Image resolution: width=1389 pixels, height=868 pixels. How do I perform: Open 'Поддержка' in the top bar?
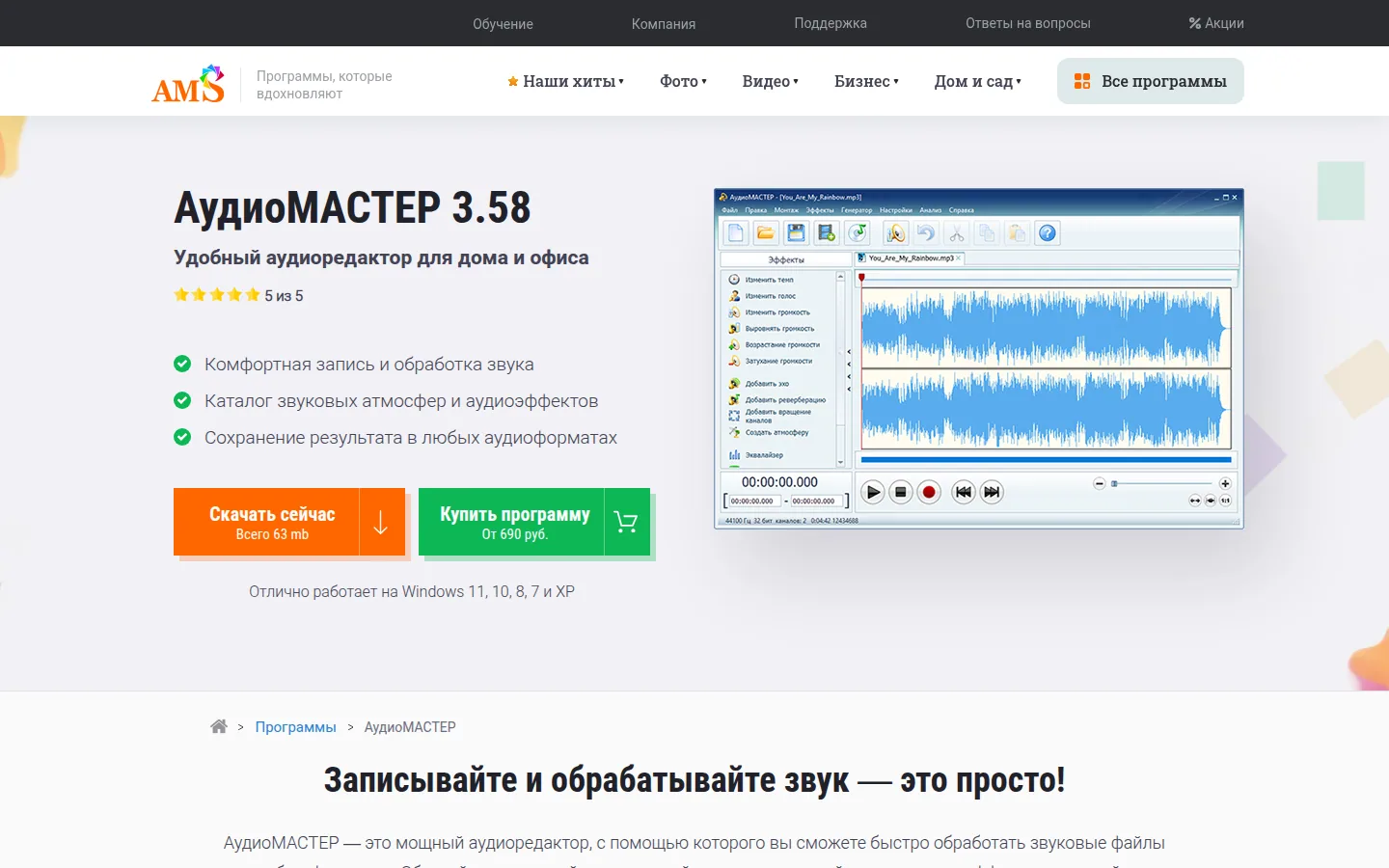831,23
